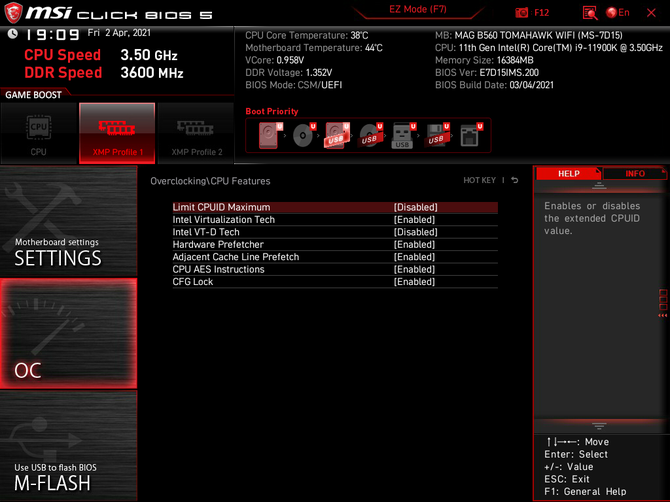Click the BIOS Mode CSM/UEFI text
This screenshot has height=502, width=670.
(294, 85)
